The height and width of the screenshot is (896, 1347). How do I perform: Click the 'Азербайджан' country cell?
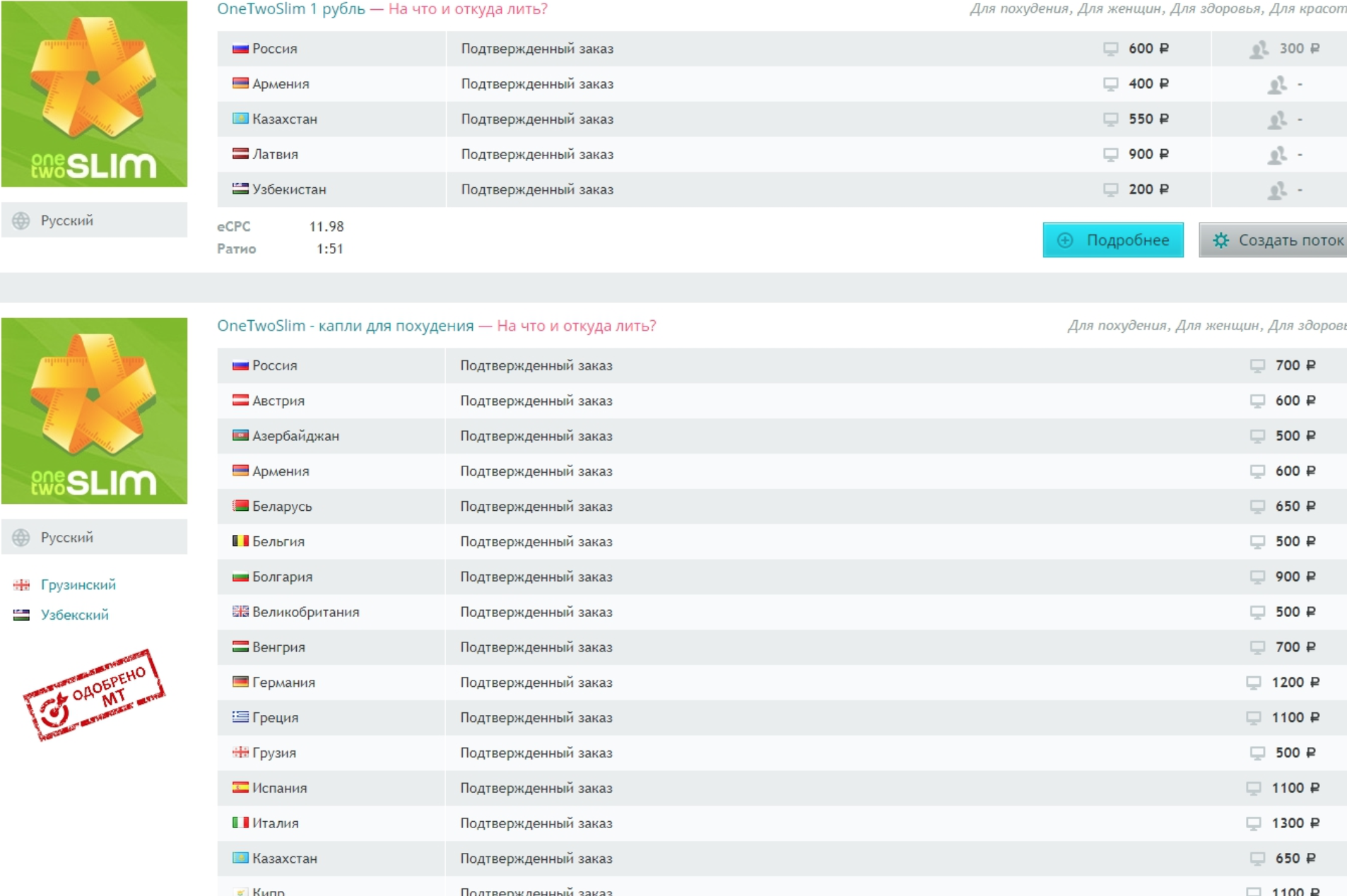pyautogui.click(x=331, y=436)
